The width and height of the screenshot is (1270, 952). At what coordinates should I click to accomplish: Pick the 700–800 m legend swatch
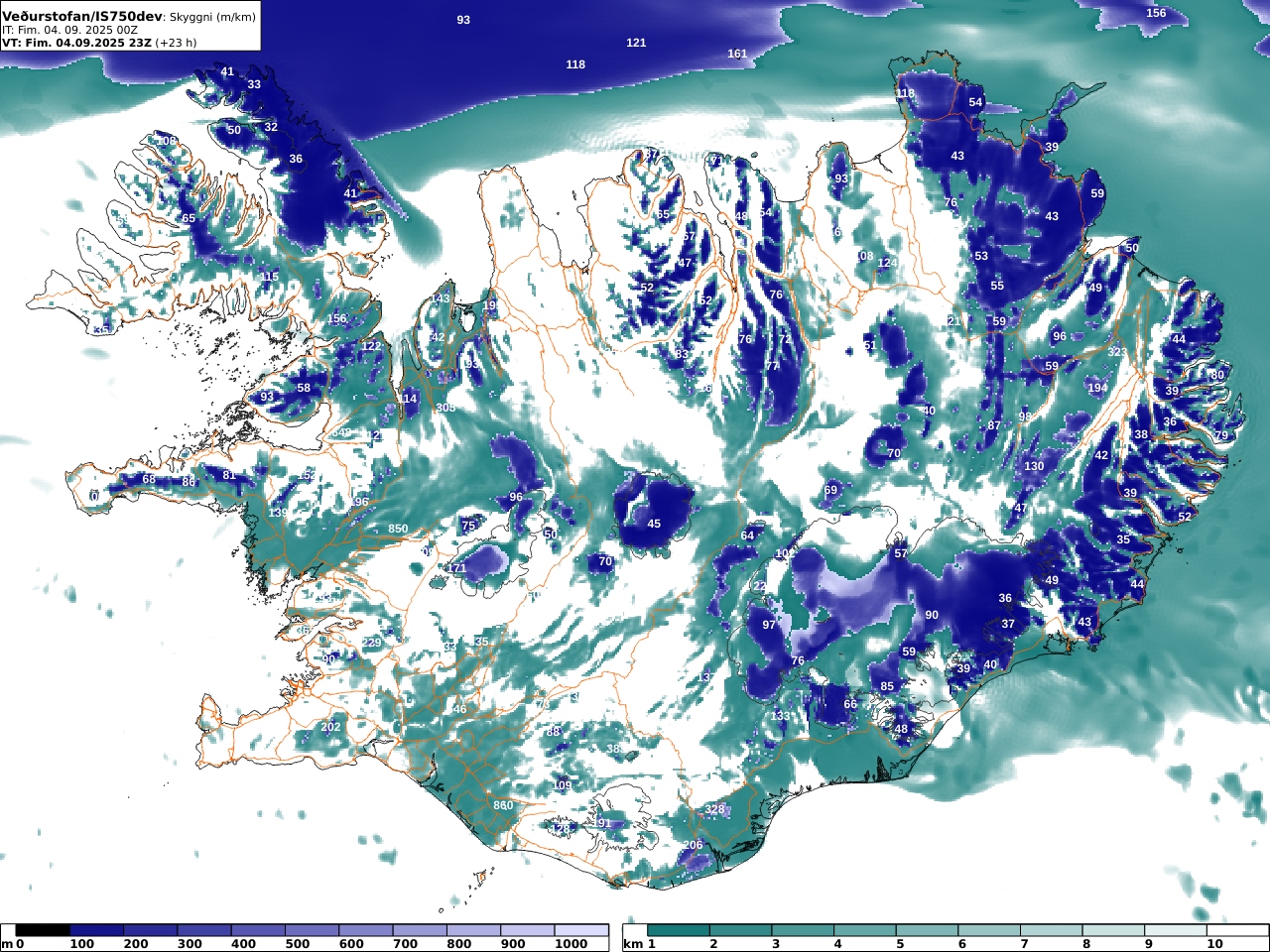tap(420, 930)
